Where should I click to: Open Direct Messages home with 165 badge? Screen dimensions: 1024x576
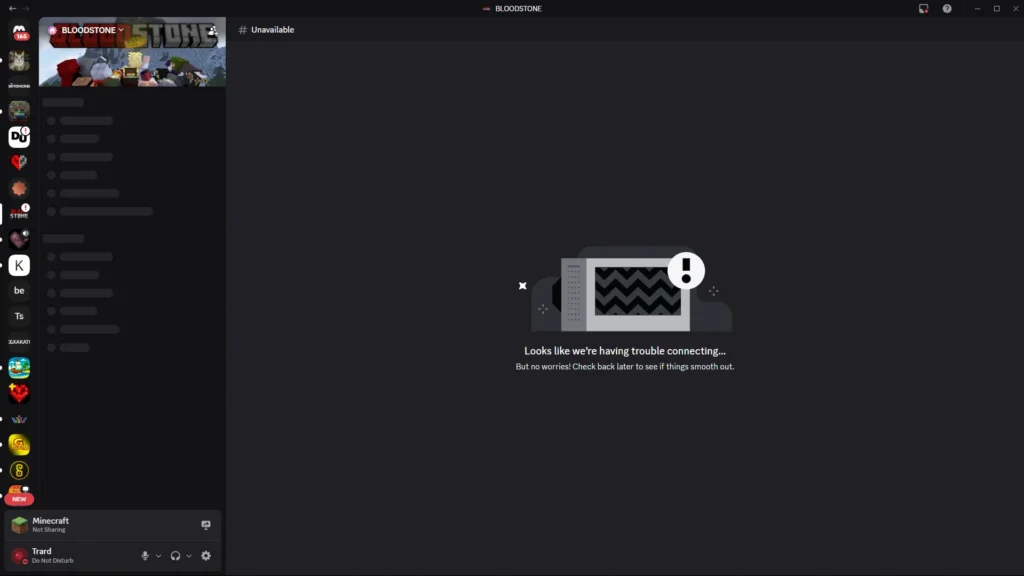[19, 32]
